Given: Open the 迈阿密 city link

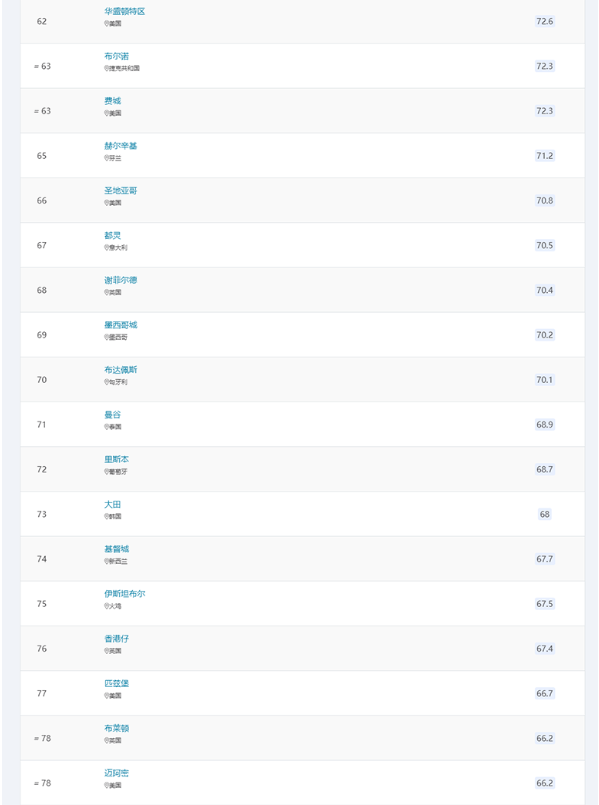Looking at the screenshot, I should (x=117, y=773).
